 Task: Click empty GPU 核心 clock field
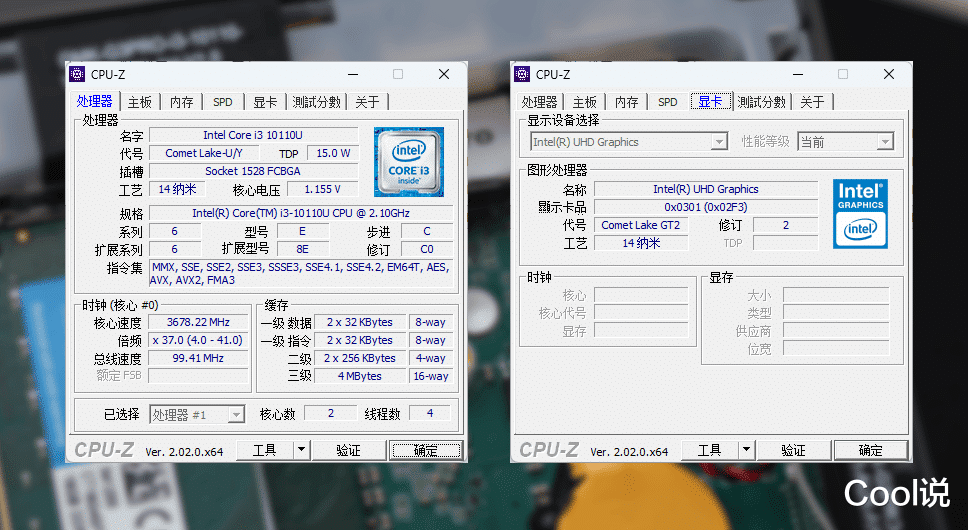pos(641,295)
